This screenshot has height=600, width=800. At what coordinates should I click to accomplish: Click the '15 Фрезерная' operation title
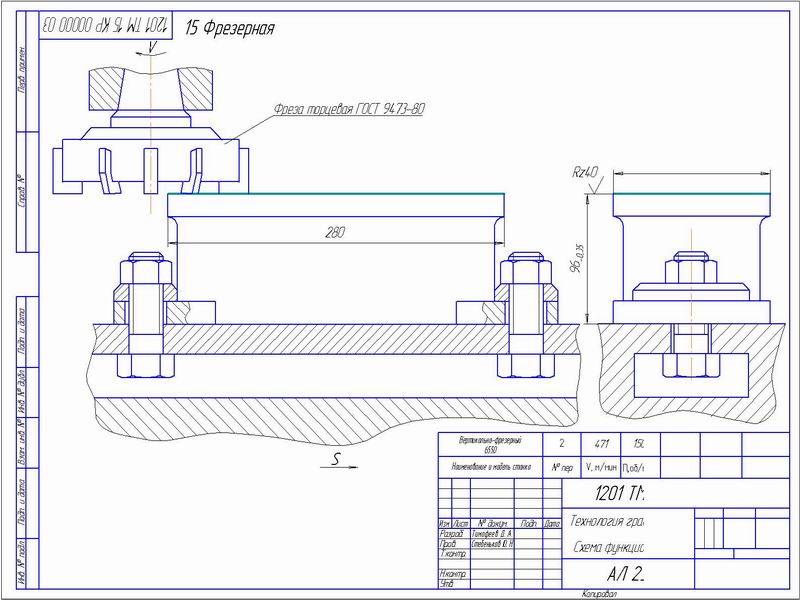(230, 28)
